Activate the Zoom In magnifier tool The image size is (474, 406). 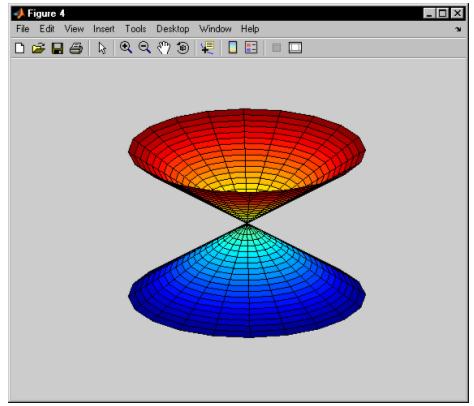pos(126,48)
